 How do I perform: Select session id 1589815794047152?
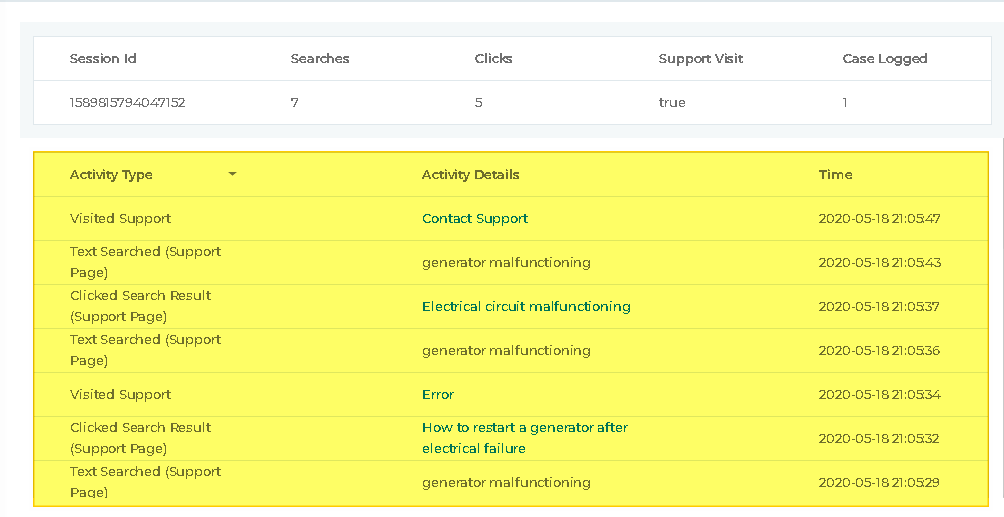pyautogui.click(x=127, y=102)
